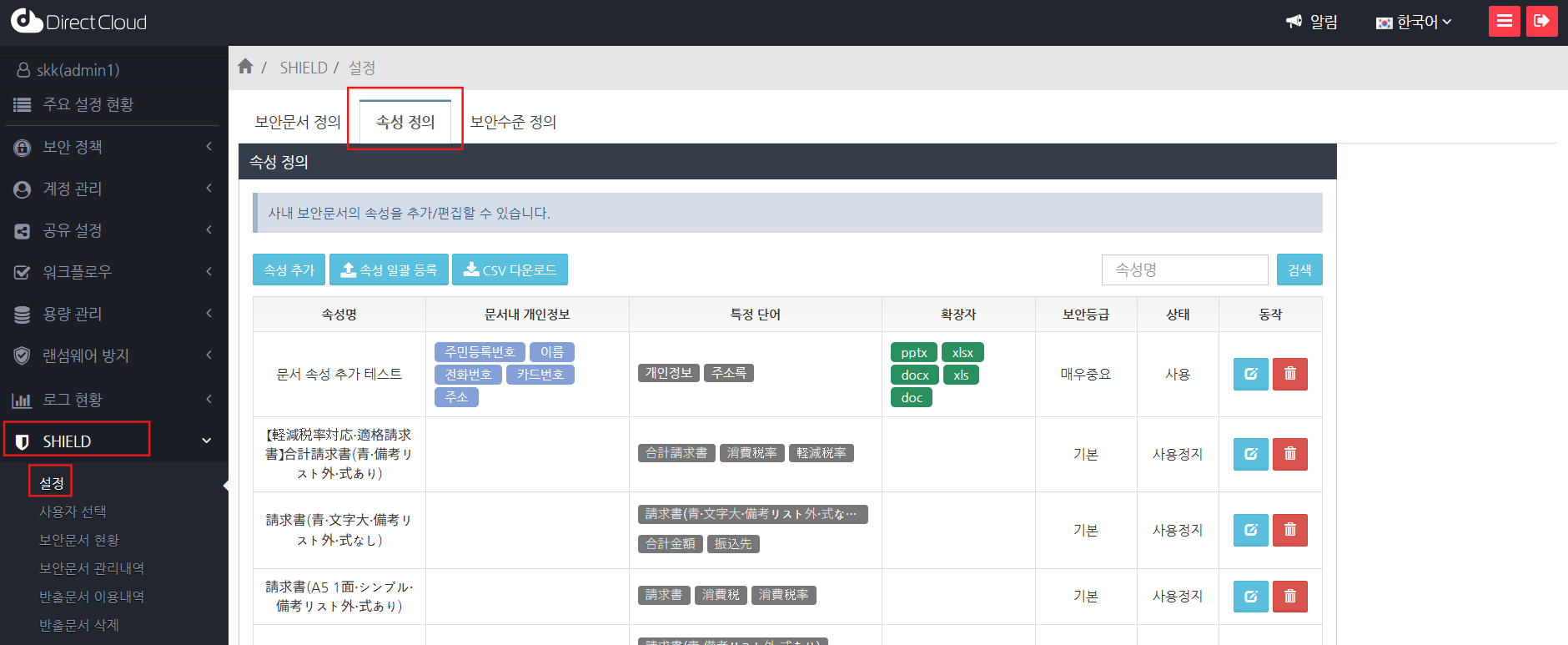This screenshot has height=645, width=1568.
Task: Click the 속성 일괄 등록 upload button
Action: [389, 270]
